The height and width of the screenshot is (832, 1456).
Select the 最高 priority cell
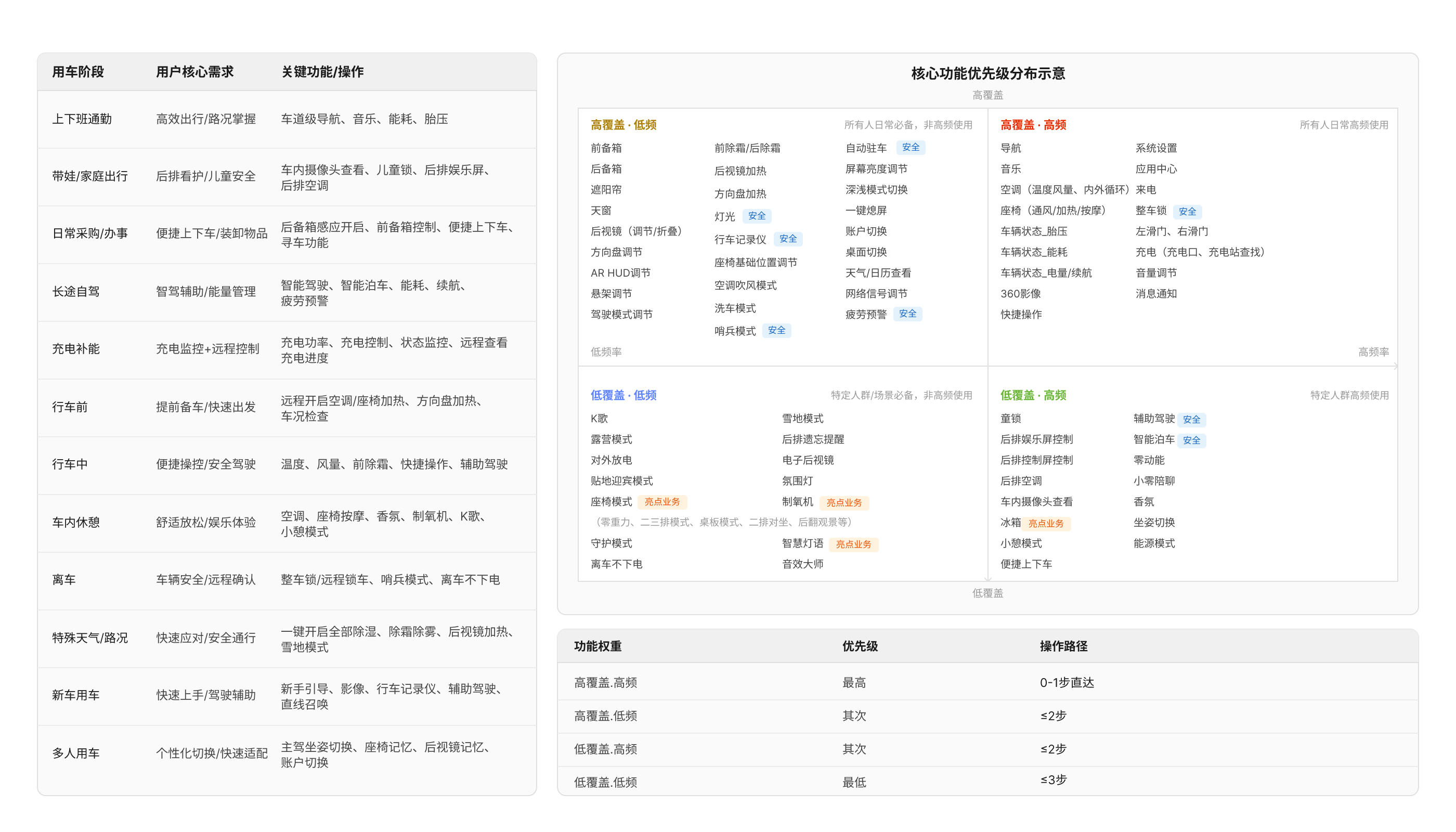854,682
